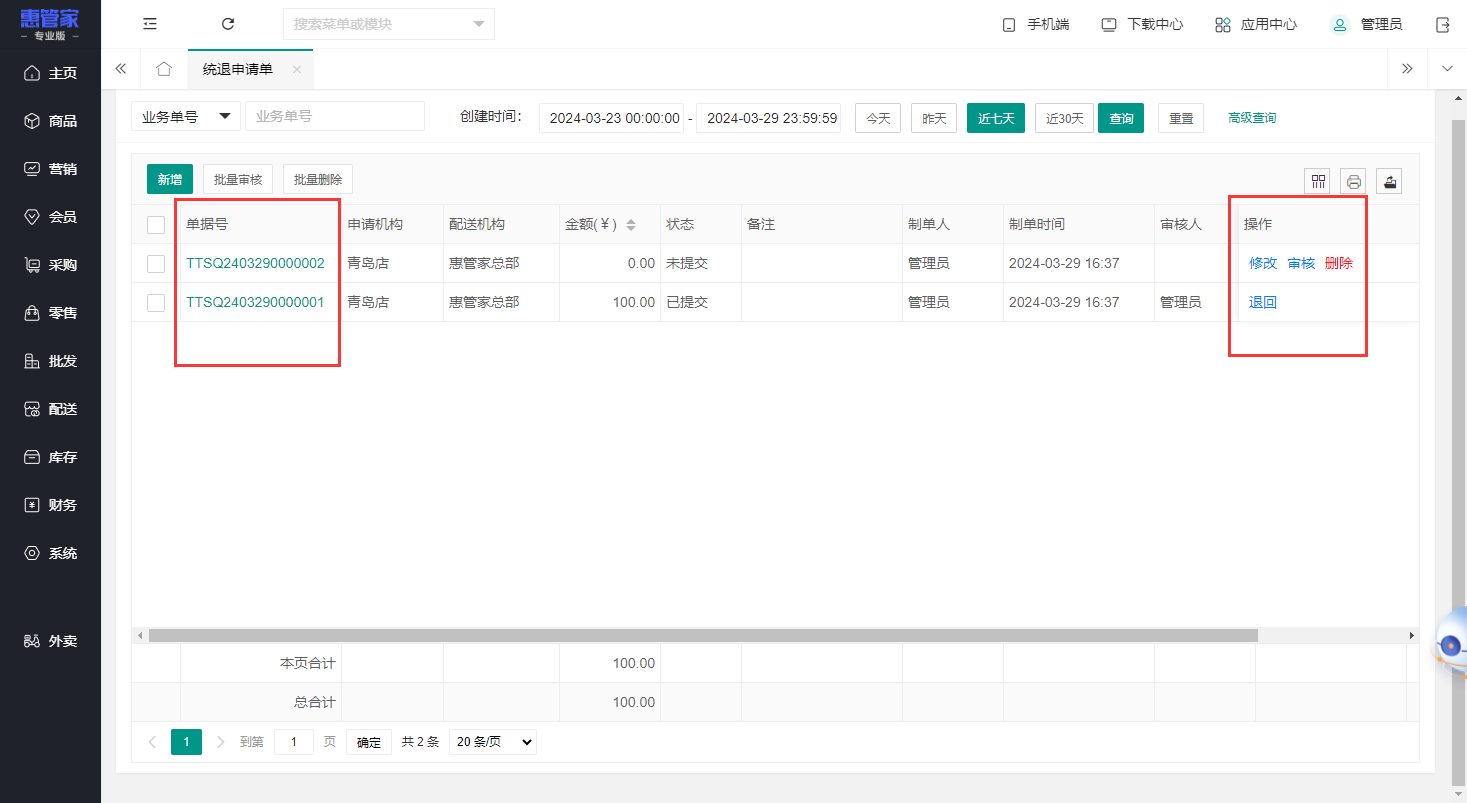
Task: Click the logout icon at top right
Action: click(1443, 25)
